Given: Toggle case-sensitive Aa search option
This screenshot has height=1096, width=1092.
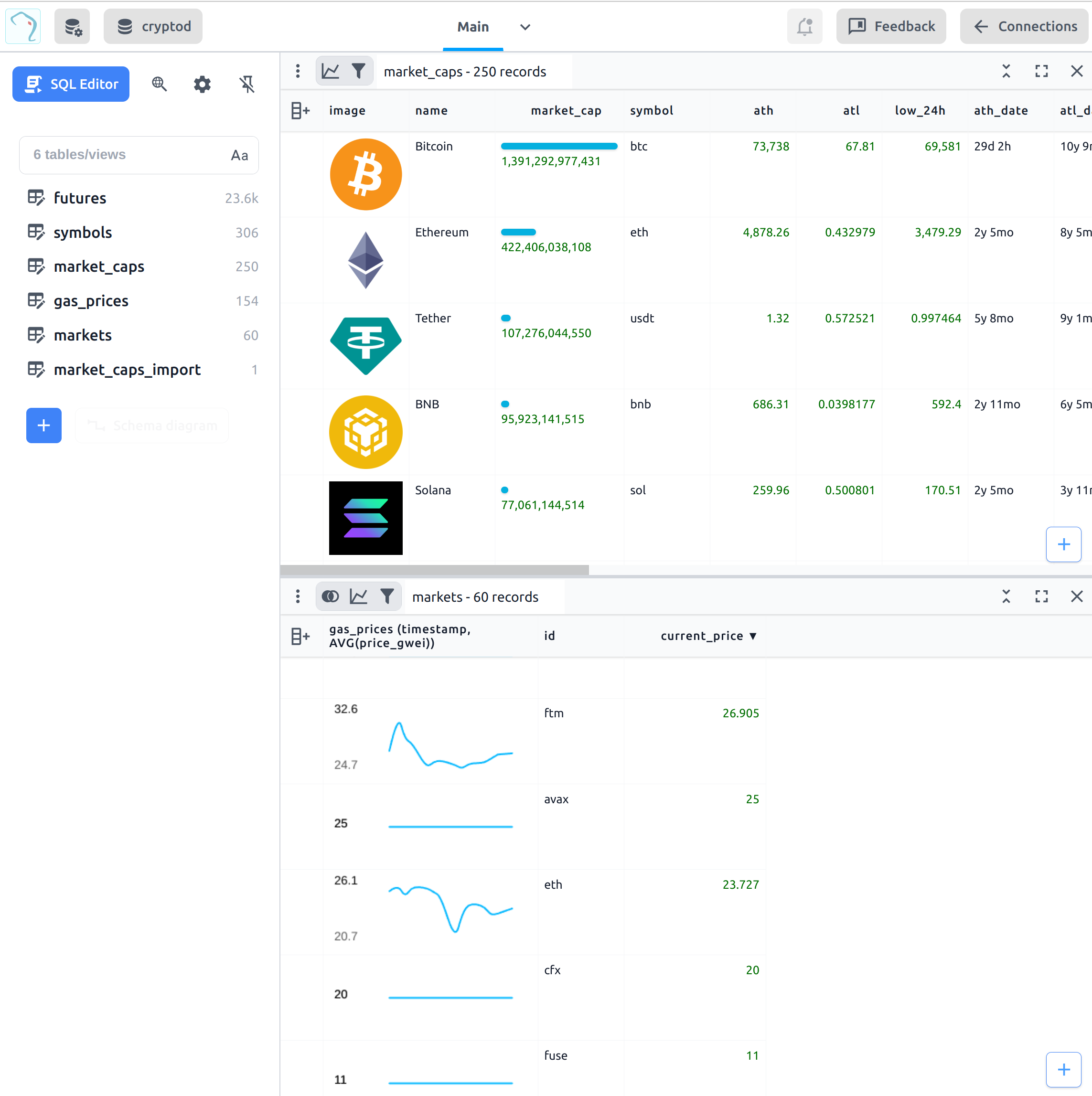Looking at the screenshot, I should click(x=239, y=155).
